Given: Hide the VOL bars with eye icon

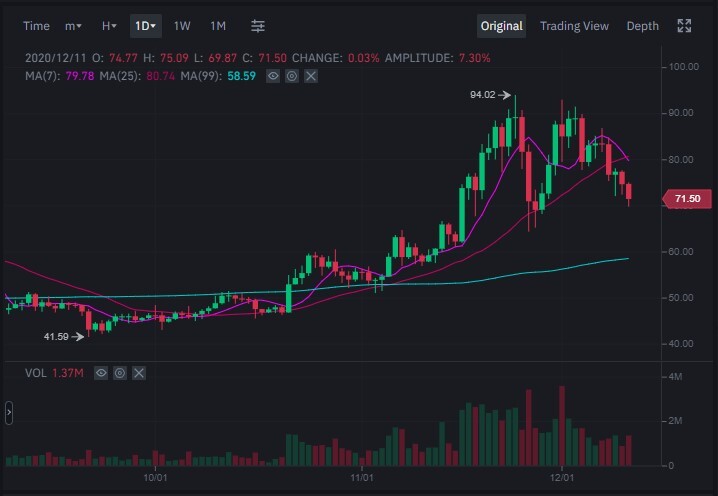Looking at the screenshot, I should pos(101,373).
